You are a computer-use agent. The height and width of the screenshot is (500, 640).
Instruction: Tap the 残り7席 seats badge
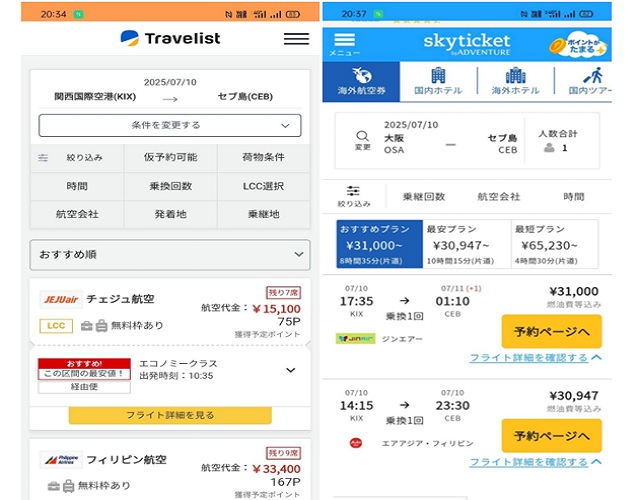click(x=283, y=293)
